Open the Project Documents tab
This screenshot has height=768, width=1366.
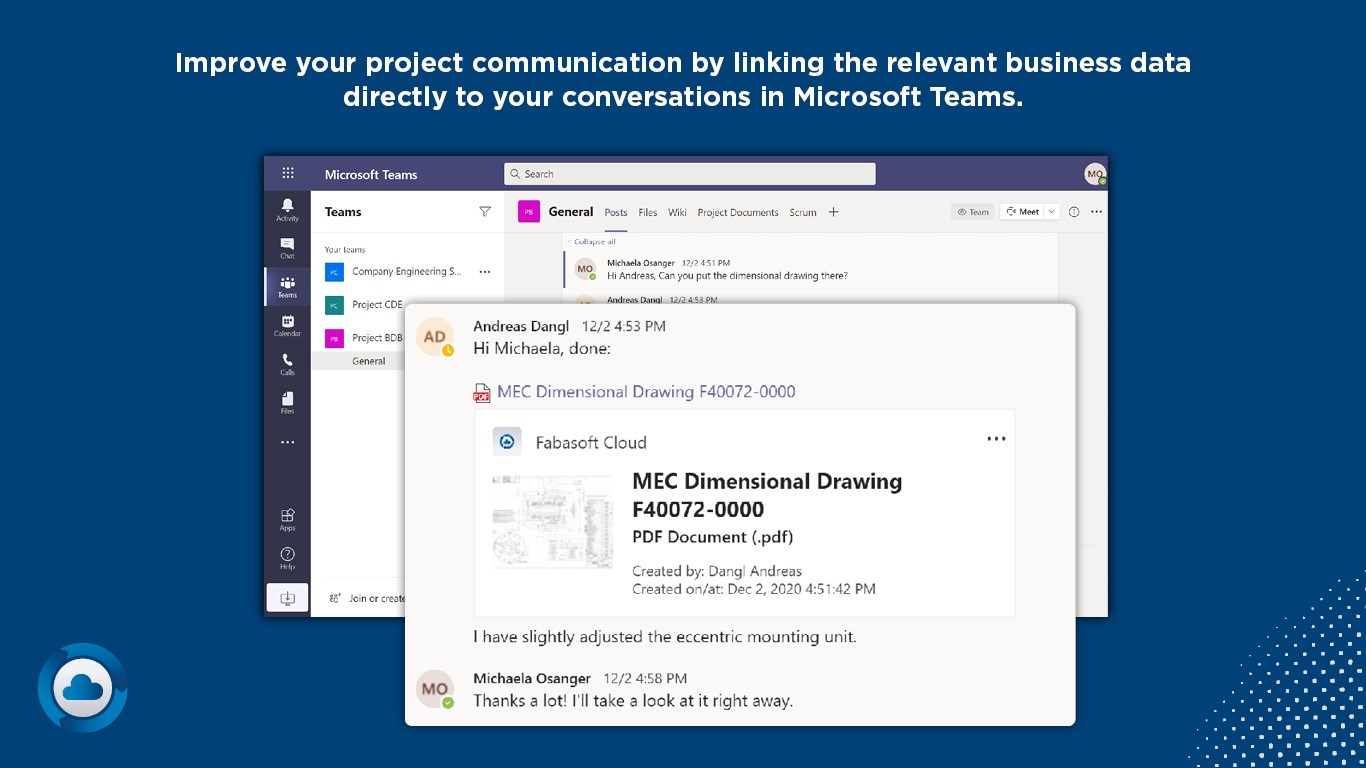[738, 212]
